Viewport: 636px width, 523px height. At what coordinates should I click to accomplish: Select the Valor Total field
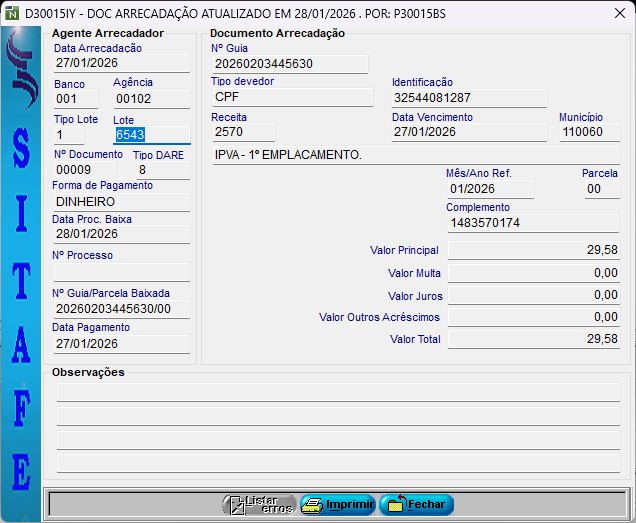point(532,339)
